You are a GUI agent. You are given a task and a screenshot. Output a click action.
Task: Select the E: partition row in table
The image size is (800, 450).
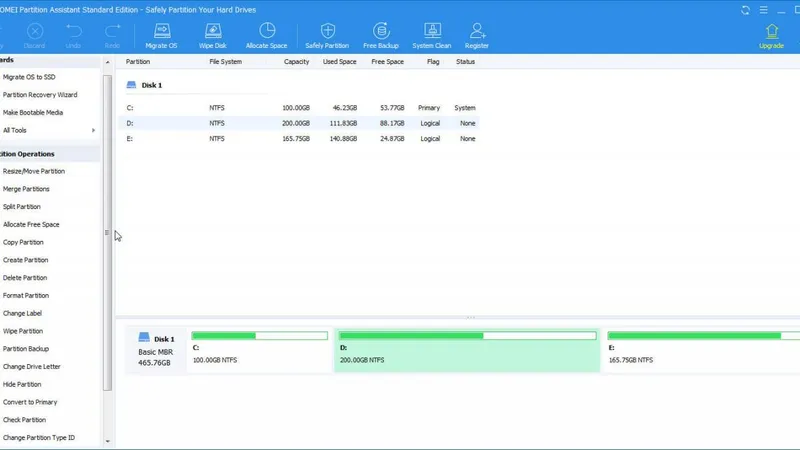(300, 139)
